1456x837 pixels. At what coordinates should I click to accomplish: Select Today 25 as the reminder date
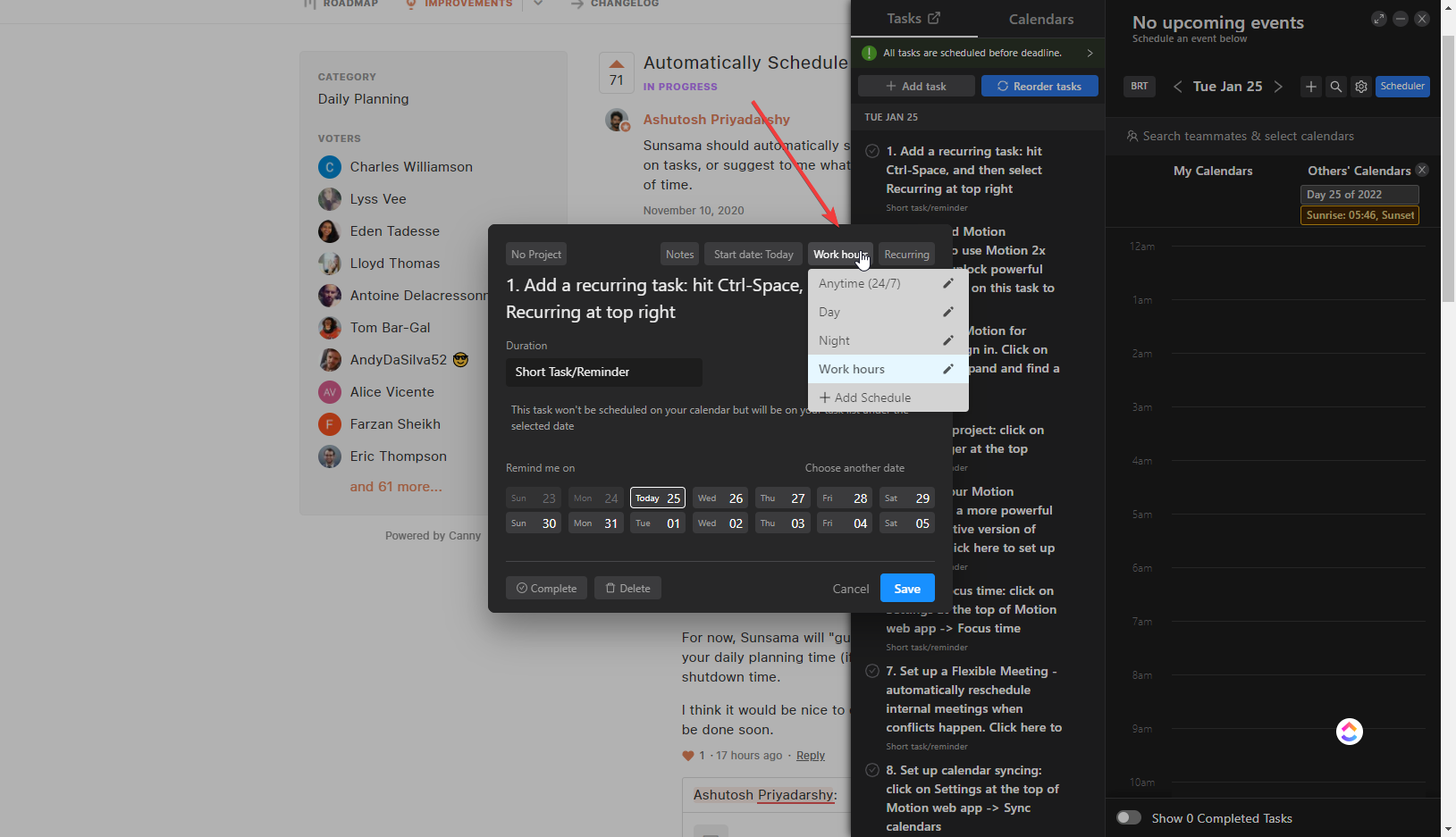[658, 498]
